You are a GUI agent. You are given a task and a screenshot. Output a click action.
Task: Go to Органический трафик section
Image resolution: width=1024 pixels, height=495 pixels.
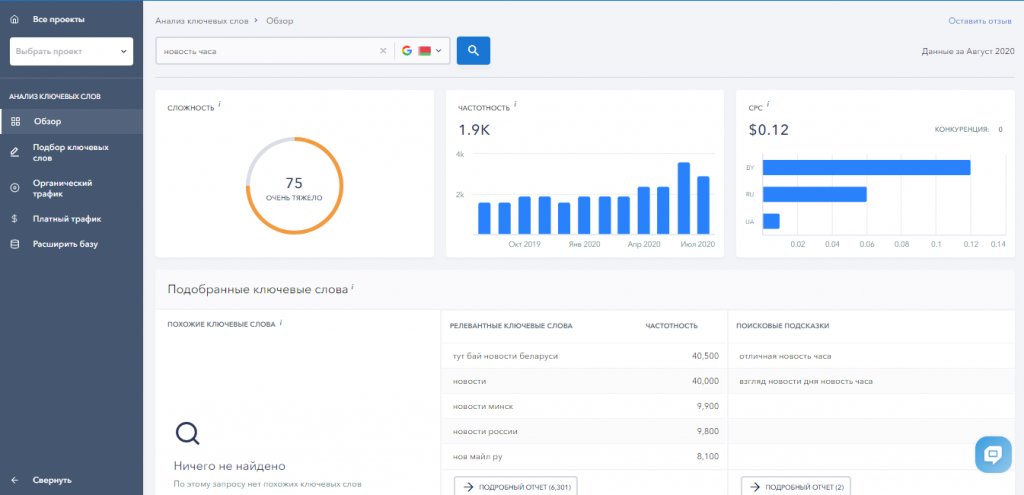[x=62, y=188]
